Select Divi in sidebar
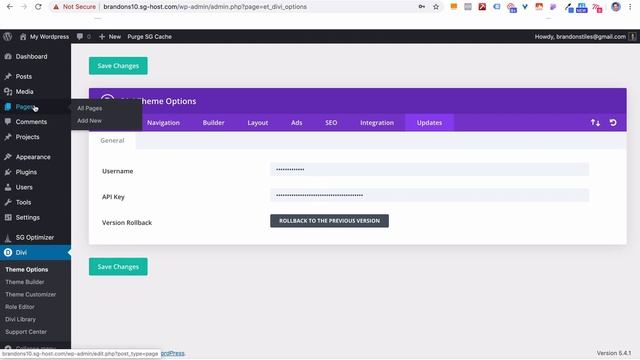Image resolution: width=640 pixels, height=360 pixels. click(36, 253)
